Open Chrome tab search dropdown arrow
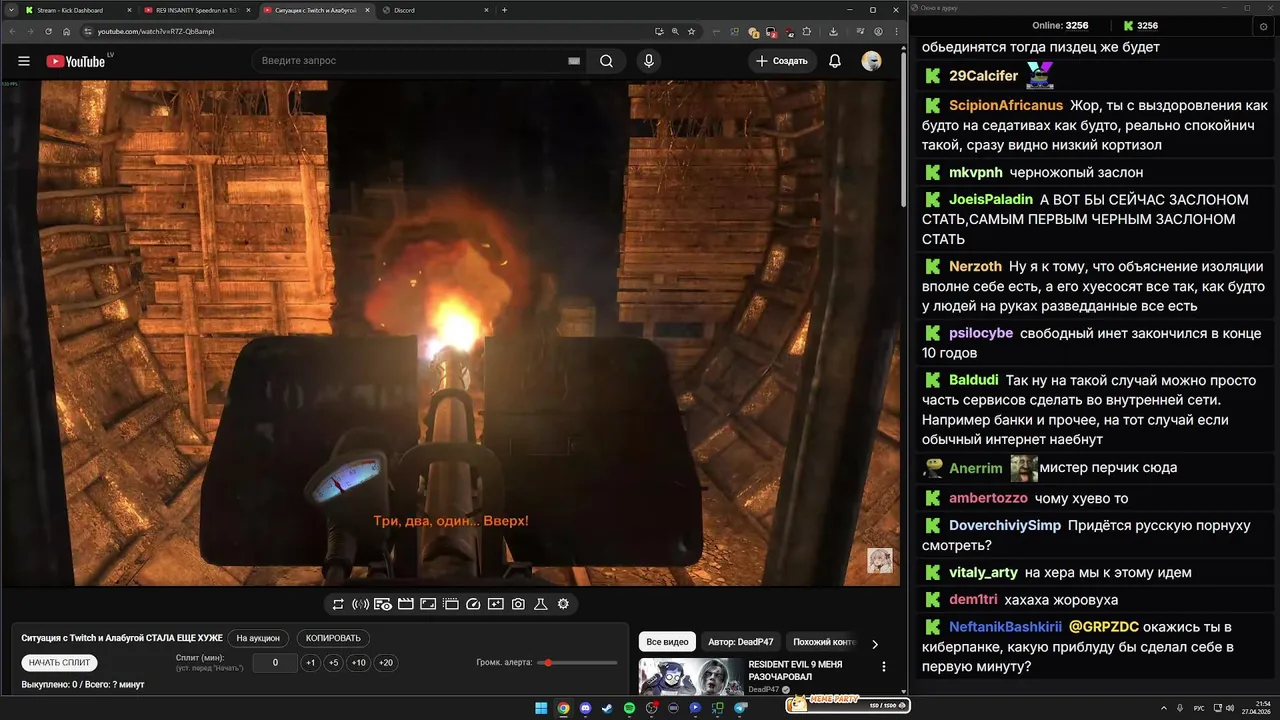Viewport: 1280px width, 720px height. [11, 10]
